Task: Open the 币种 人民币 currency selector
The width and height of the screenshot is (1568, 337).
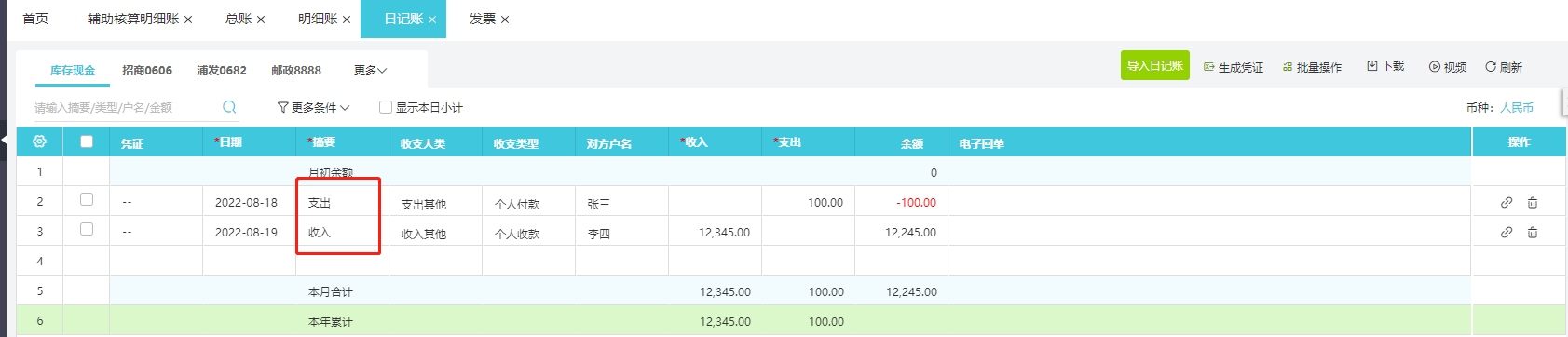Action: (x=1517, y=107)
